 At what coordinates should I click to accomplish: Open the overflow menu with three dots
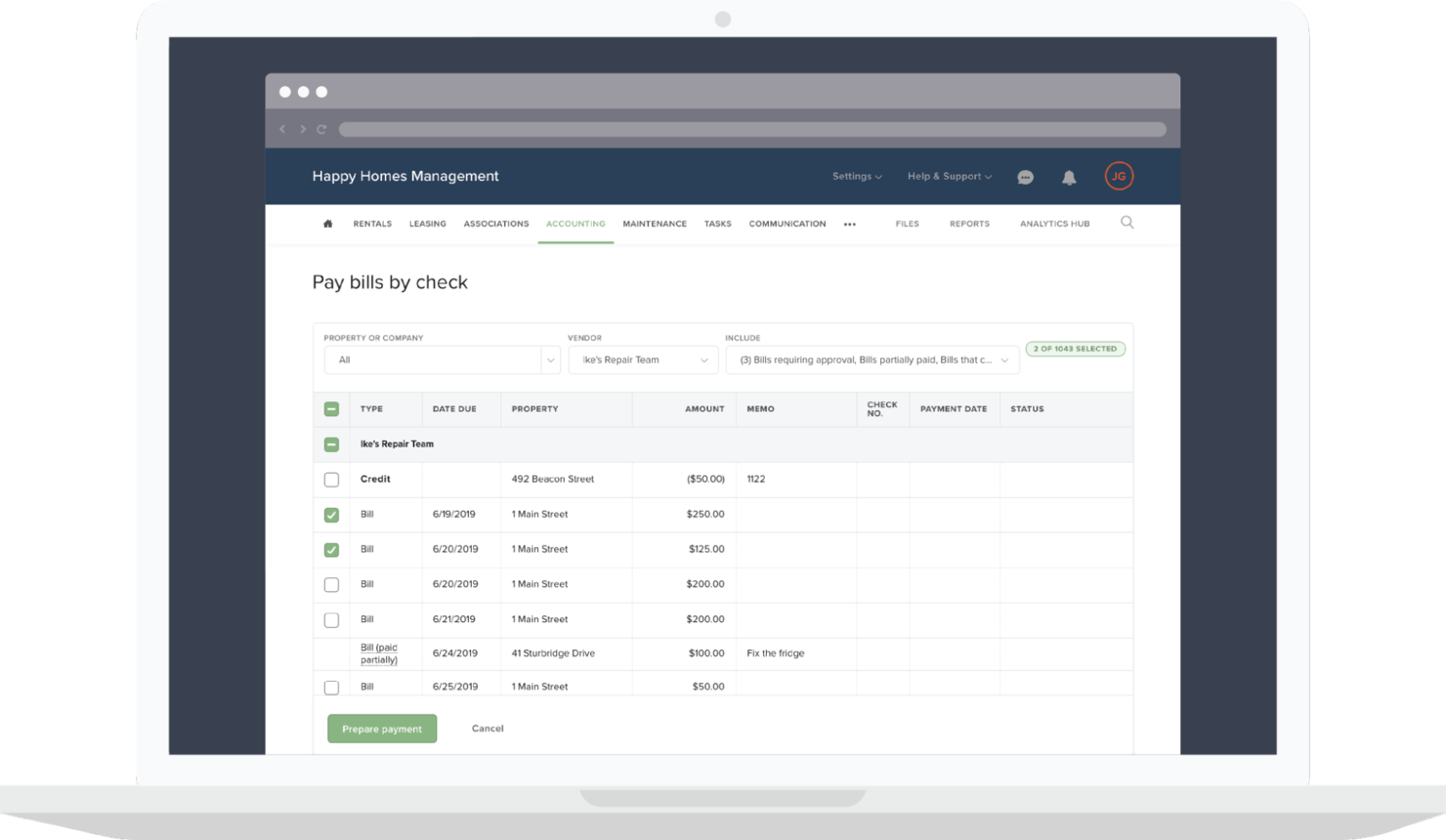click(x=849, y=224)
